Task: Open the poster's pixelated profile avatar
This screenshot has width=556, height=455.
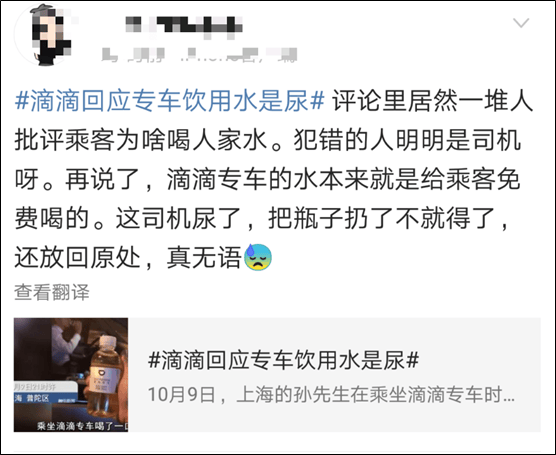Action: (44, 34)
